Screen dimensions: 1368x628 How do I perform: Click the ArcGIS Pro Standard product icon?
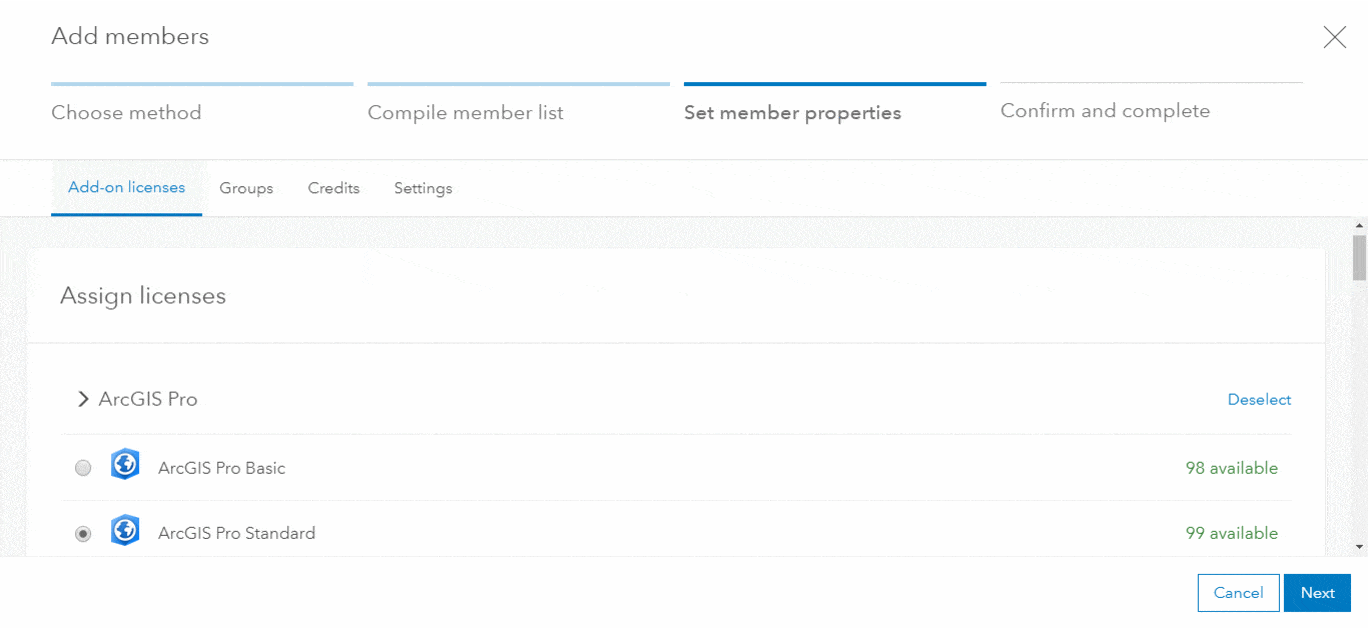point(125,530)
